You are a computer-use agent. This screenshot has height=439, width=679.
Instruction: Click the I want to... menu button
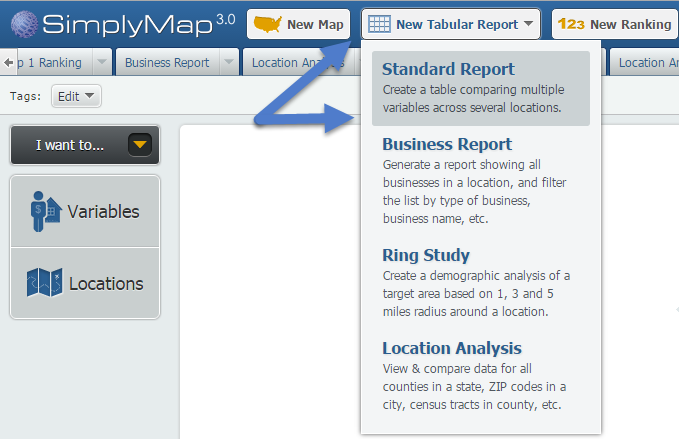point(85,145)
